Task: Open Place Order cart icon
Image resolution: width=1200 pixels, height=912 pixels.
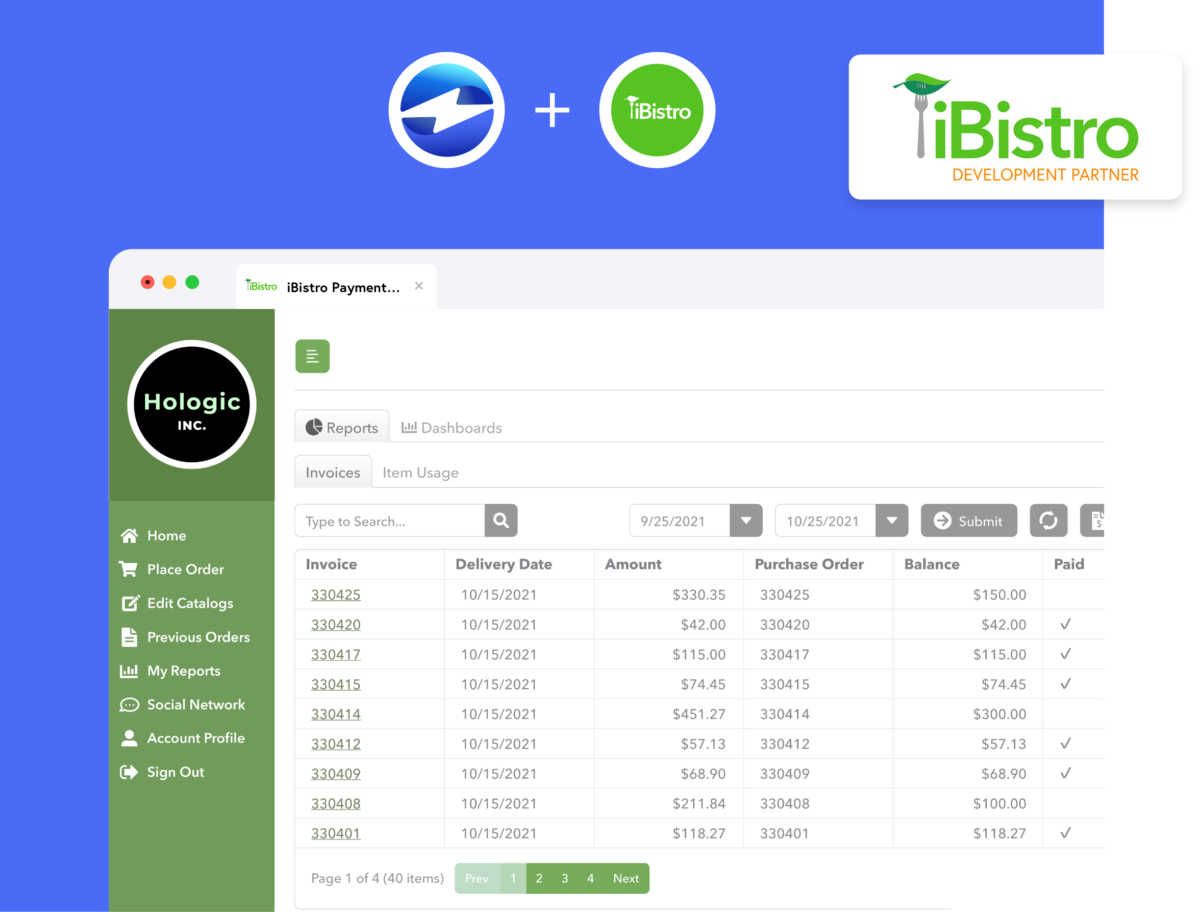Action: coord(129,570)
